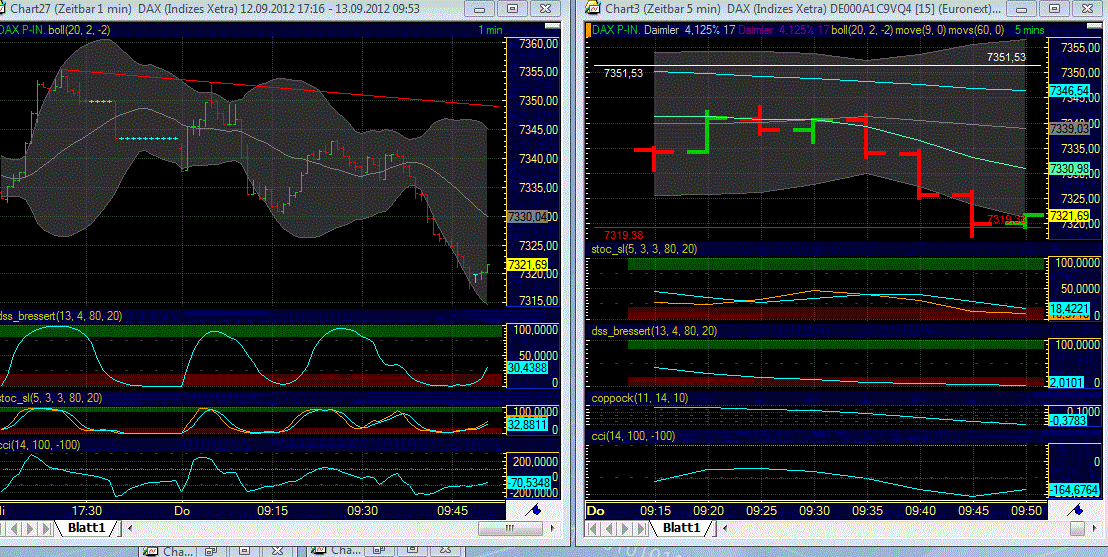Restore second minimized 'Cha...' window below Chart27
The width and height of the screenshot is (1108, 557).
(x=379, y=551)
